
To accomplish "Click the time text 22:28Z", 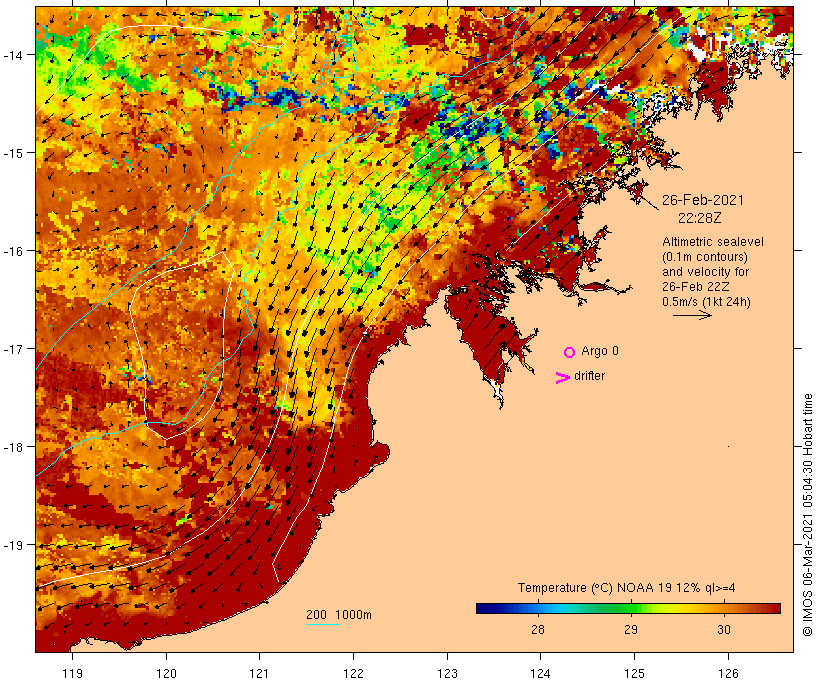I will (x=699, y=218).
